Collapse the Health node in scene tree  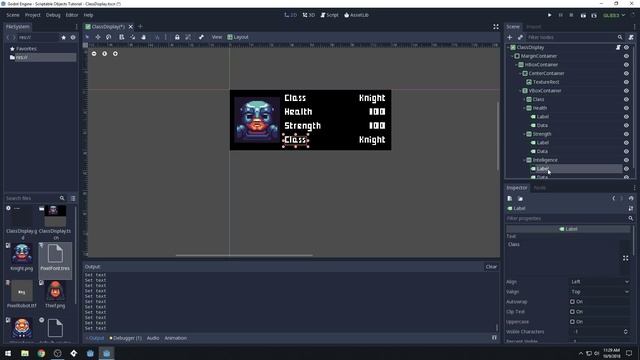point(524,108)
